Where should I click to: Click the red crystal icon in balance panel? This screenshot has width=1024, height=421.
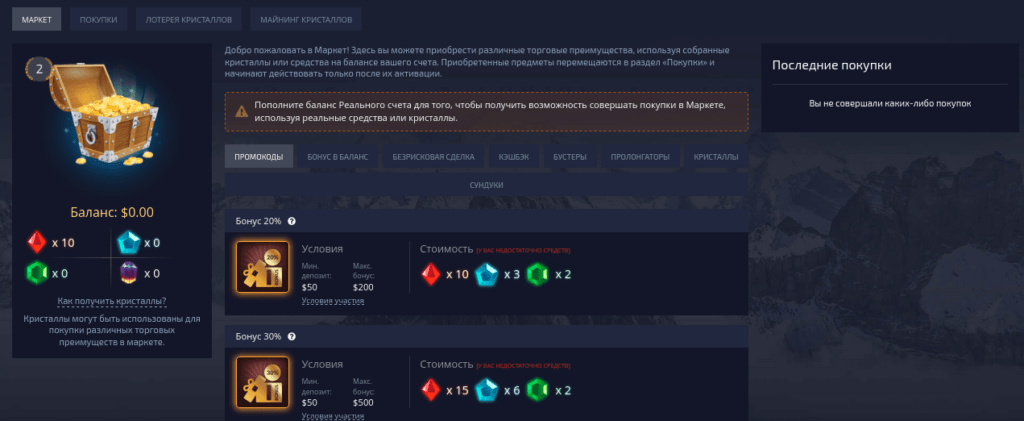38,243
